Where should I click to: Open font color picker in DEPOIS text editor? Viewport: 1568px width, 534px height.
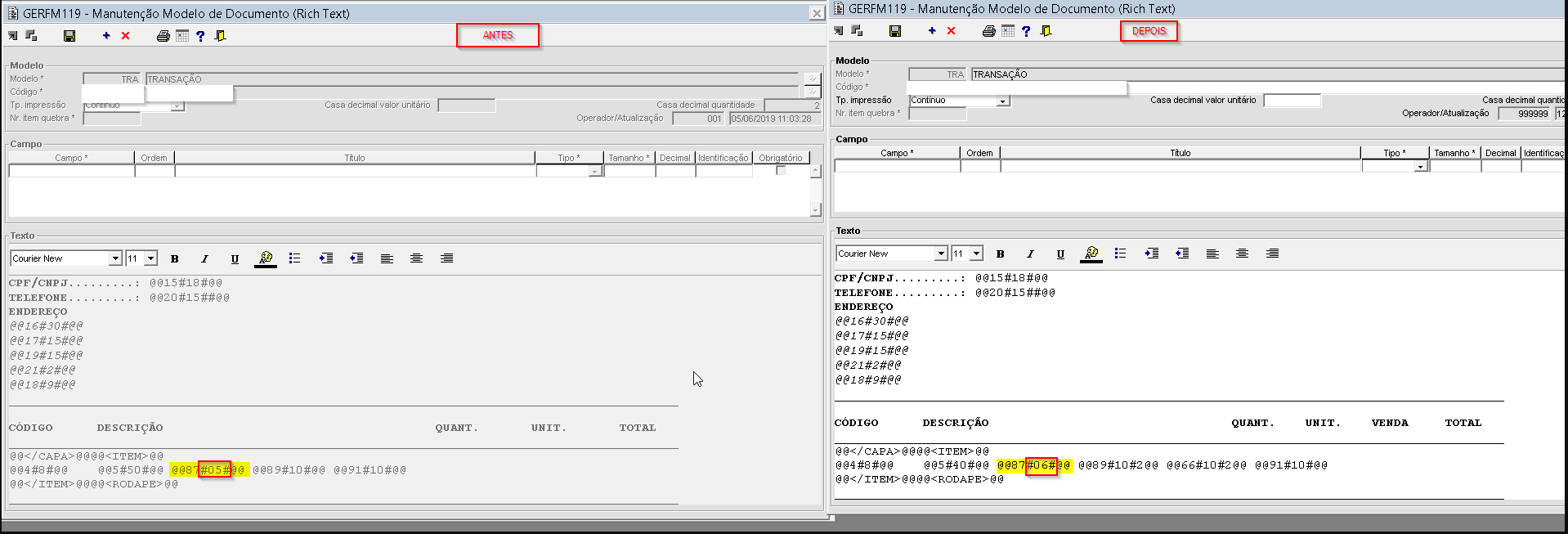click(x=1091, y=254)
